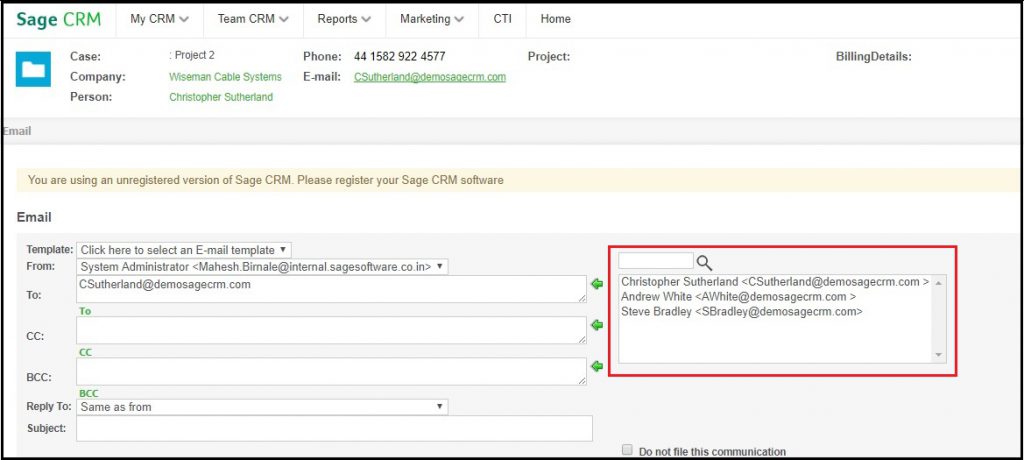The image size is (1024, 460).
Task: Click the phone number 44 1582 922 4577
Action: click(x=400, y=56)
